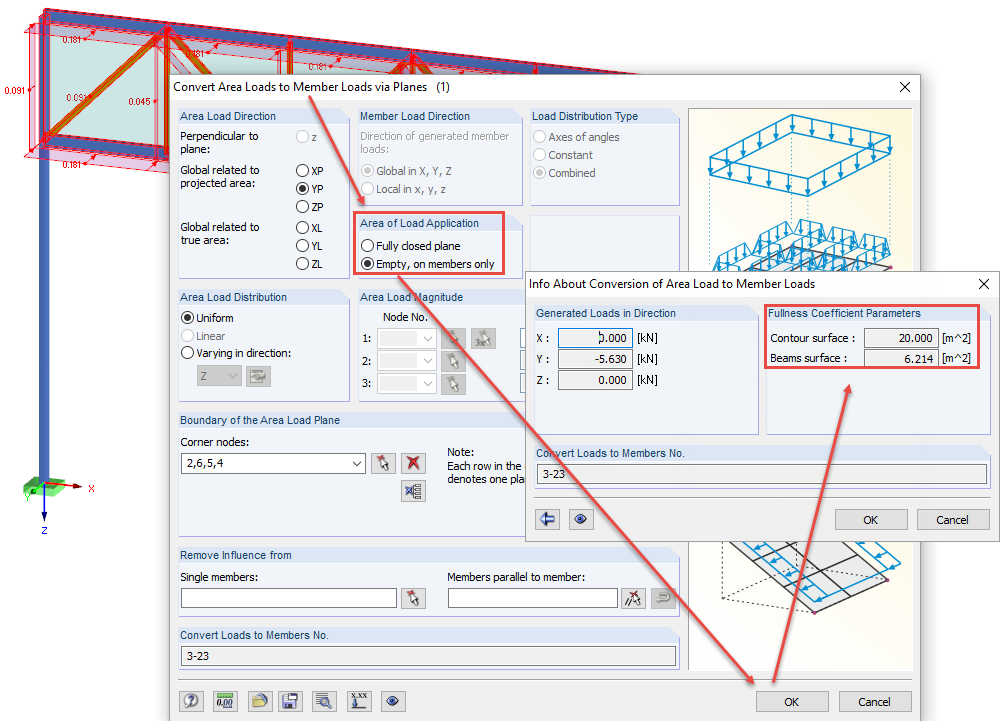Open the help dialog via question mark icon
Screen dimensions: 1006x721
(x=191, y=701)
